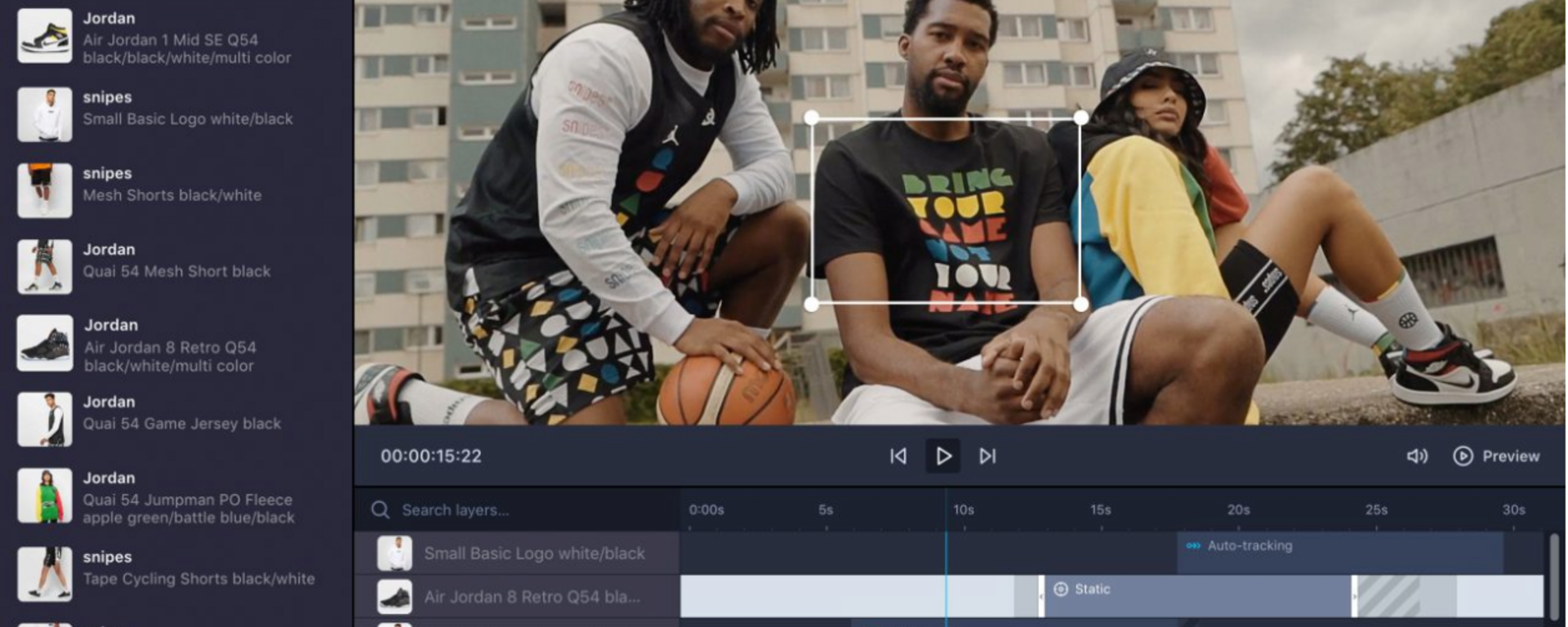The image size is (1568, 627).
Task: Jump to the 25s mark on ruler
Action: pos(1377,510)
